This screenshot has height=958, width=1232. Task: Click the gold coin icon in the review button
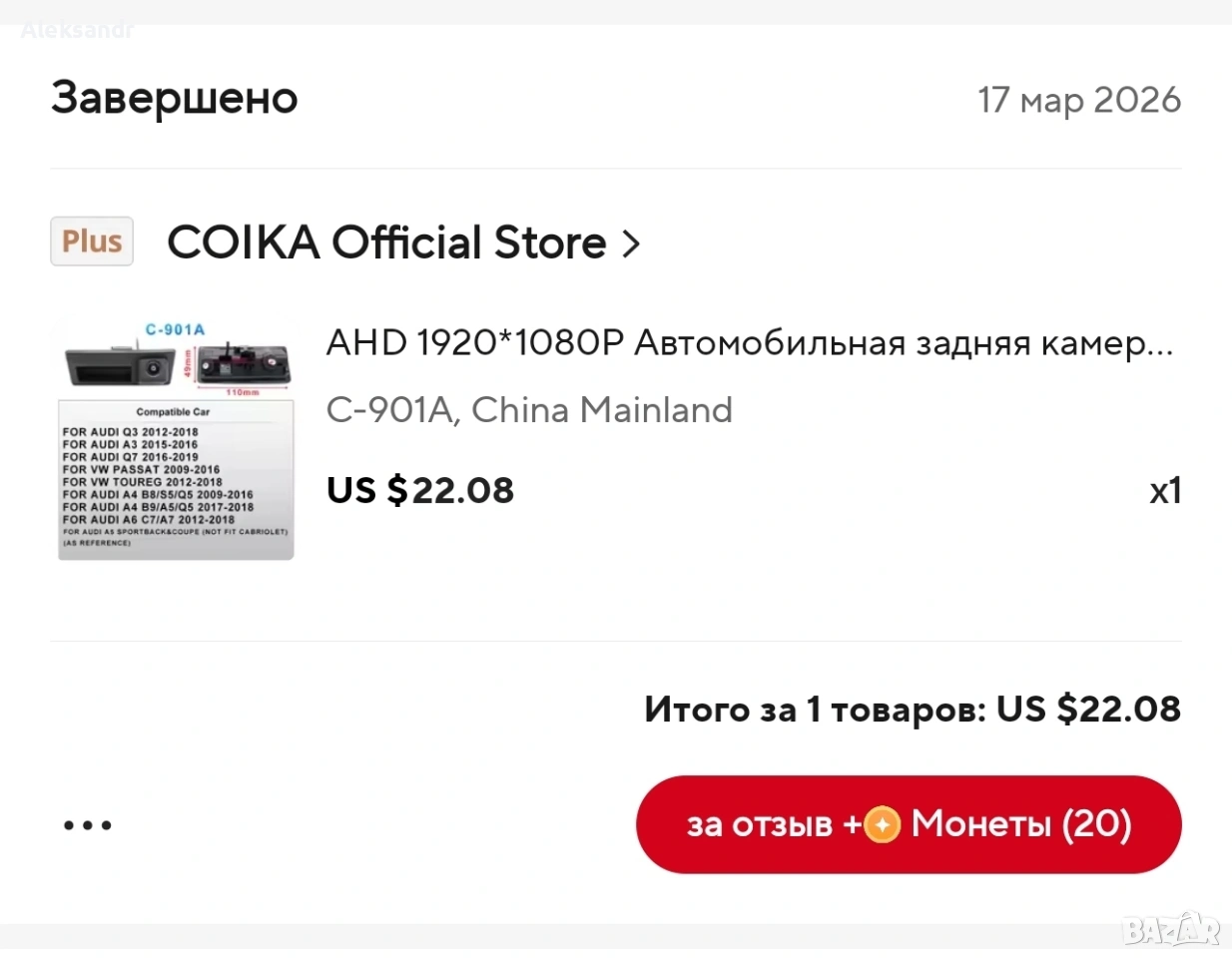(882, 825)
